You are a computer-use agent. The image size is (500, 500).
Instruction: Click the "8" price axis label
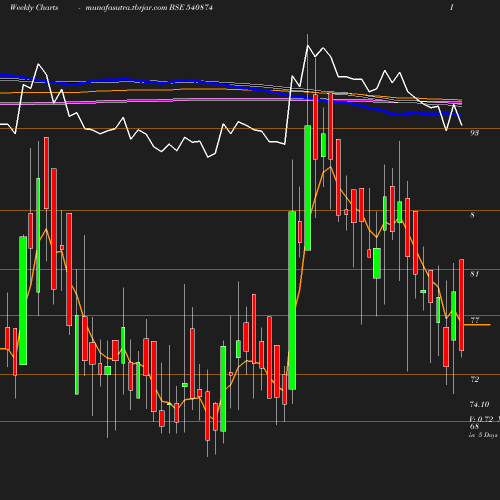[x=472, y=215]
